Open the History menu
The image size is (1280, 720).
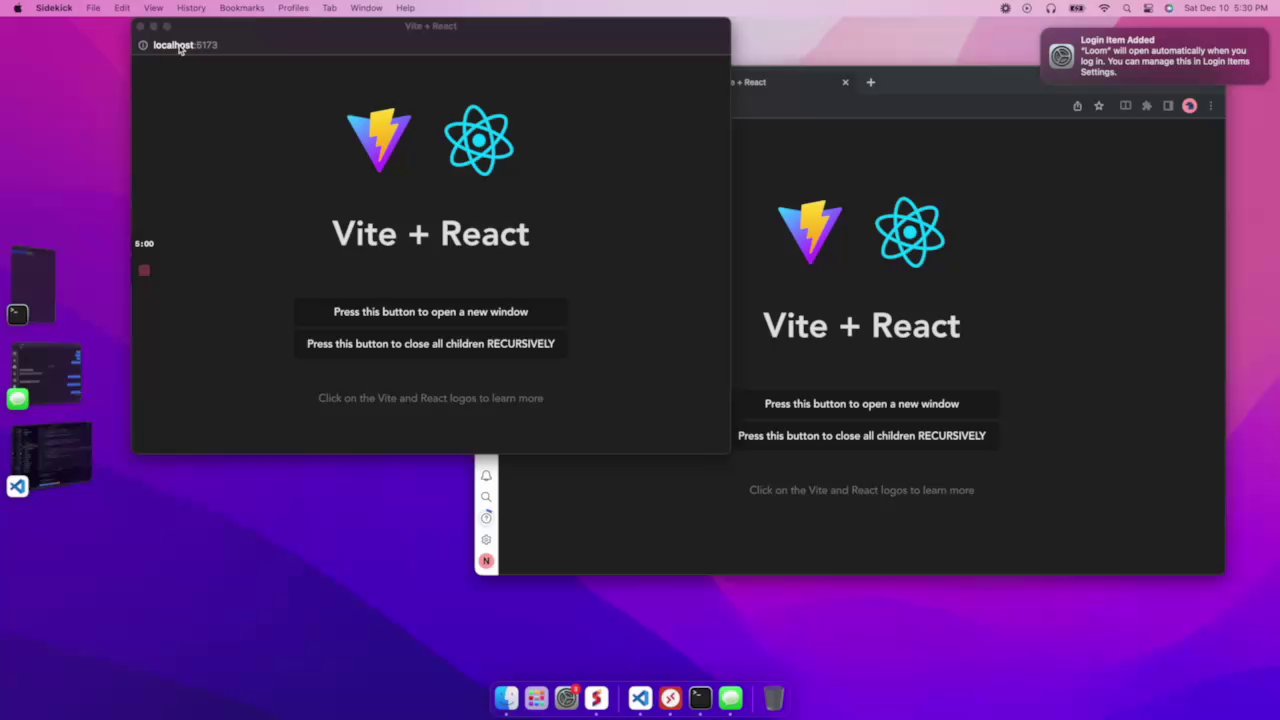point(191,8)
